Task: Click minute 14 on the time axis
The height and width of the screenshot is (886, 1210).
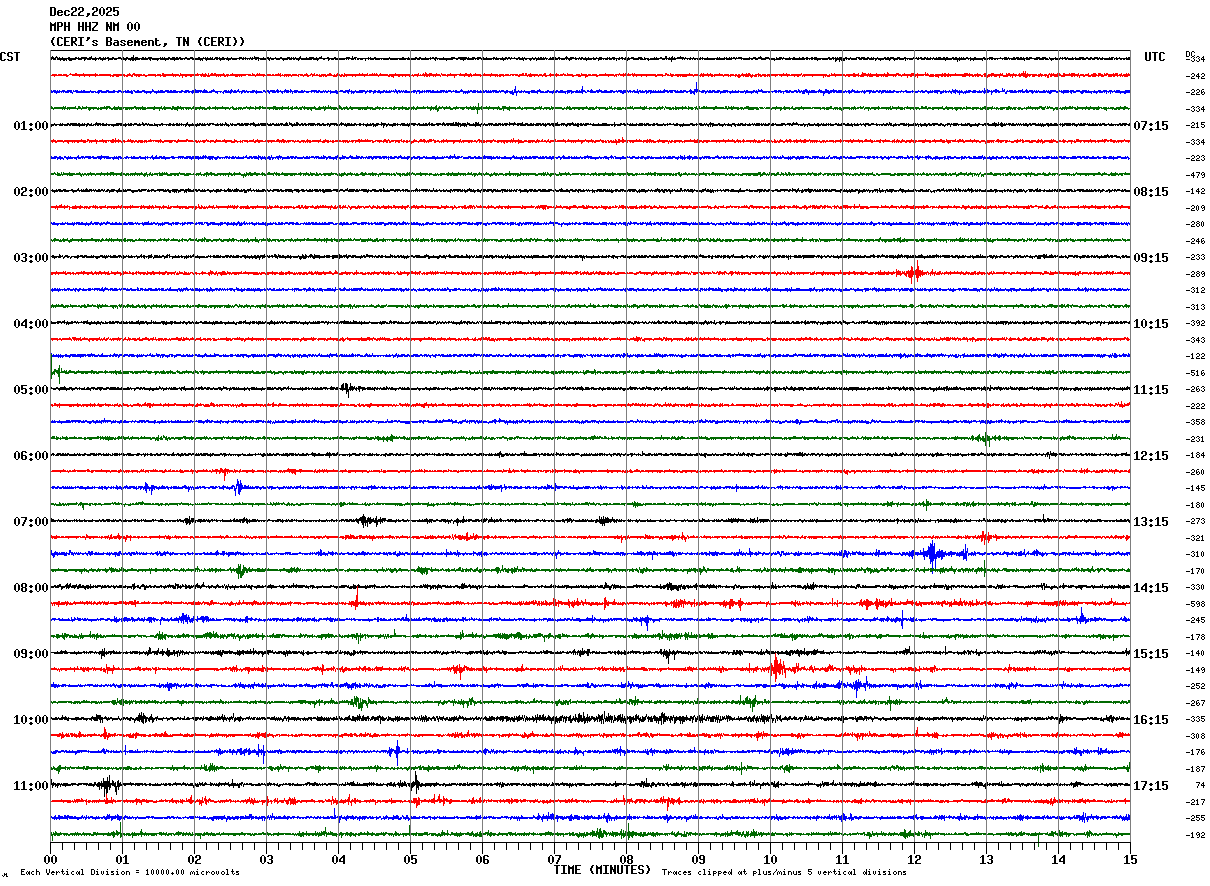Action: (1058, 859)
